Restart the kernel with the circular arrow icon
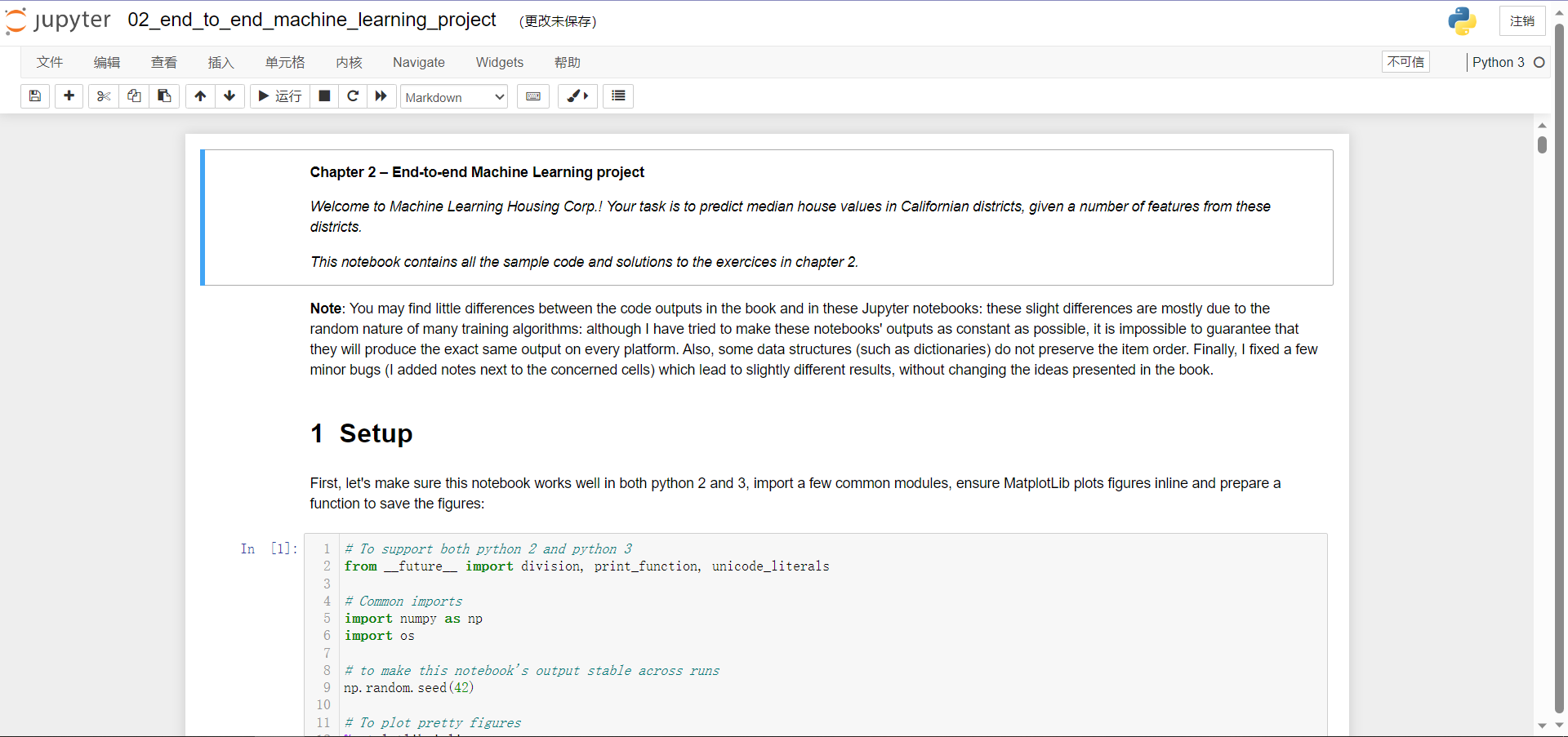The image size is (1568, 737). pyautogui.click(x=353, y=96)
